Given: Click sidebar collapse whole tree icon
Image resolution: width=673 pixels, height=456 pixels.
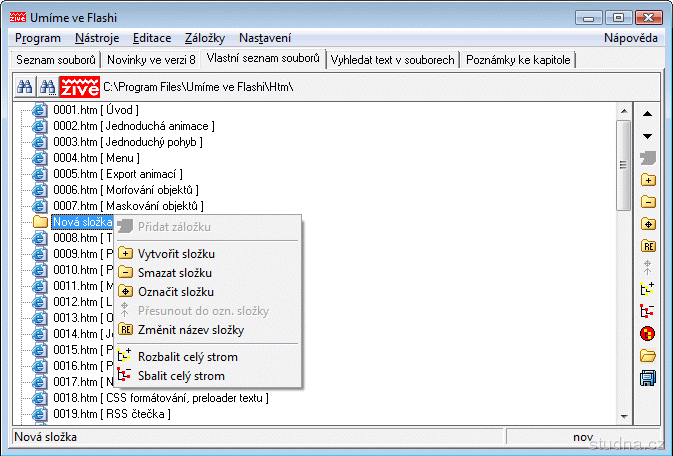Looking at the screenshot, I should 647,311.
